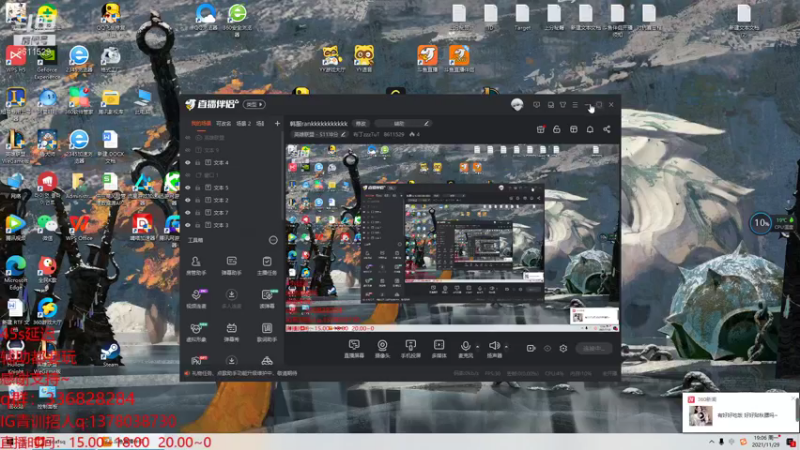Open 主播任务 tool

click(267, 266)
